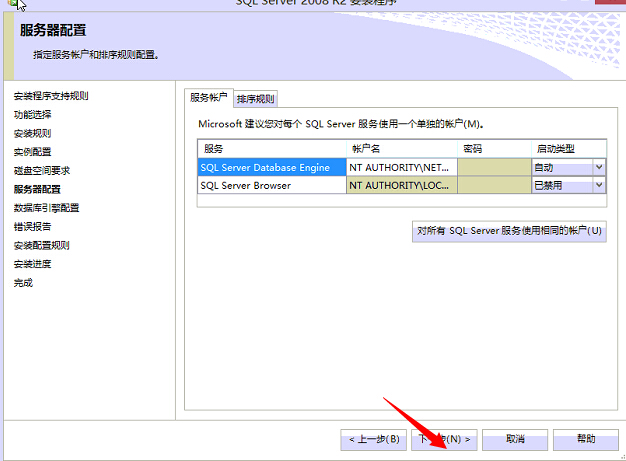Click the password field for Database Engine
This screenshot has height=461, width=626.
pyautogui.click(x=494, y=168)
